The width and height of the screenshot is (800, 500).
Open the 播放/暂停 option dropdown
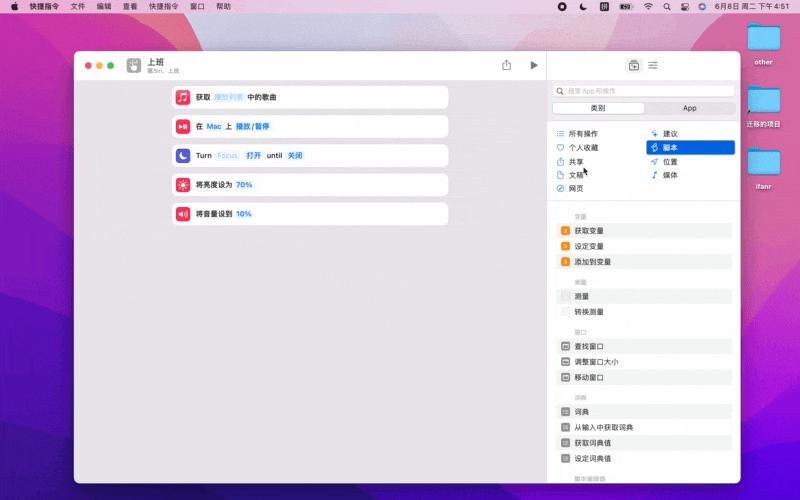[252, 127]
